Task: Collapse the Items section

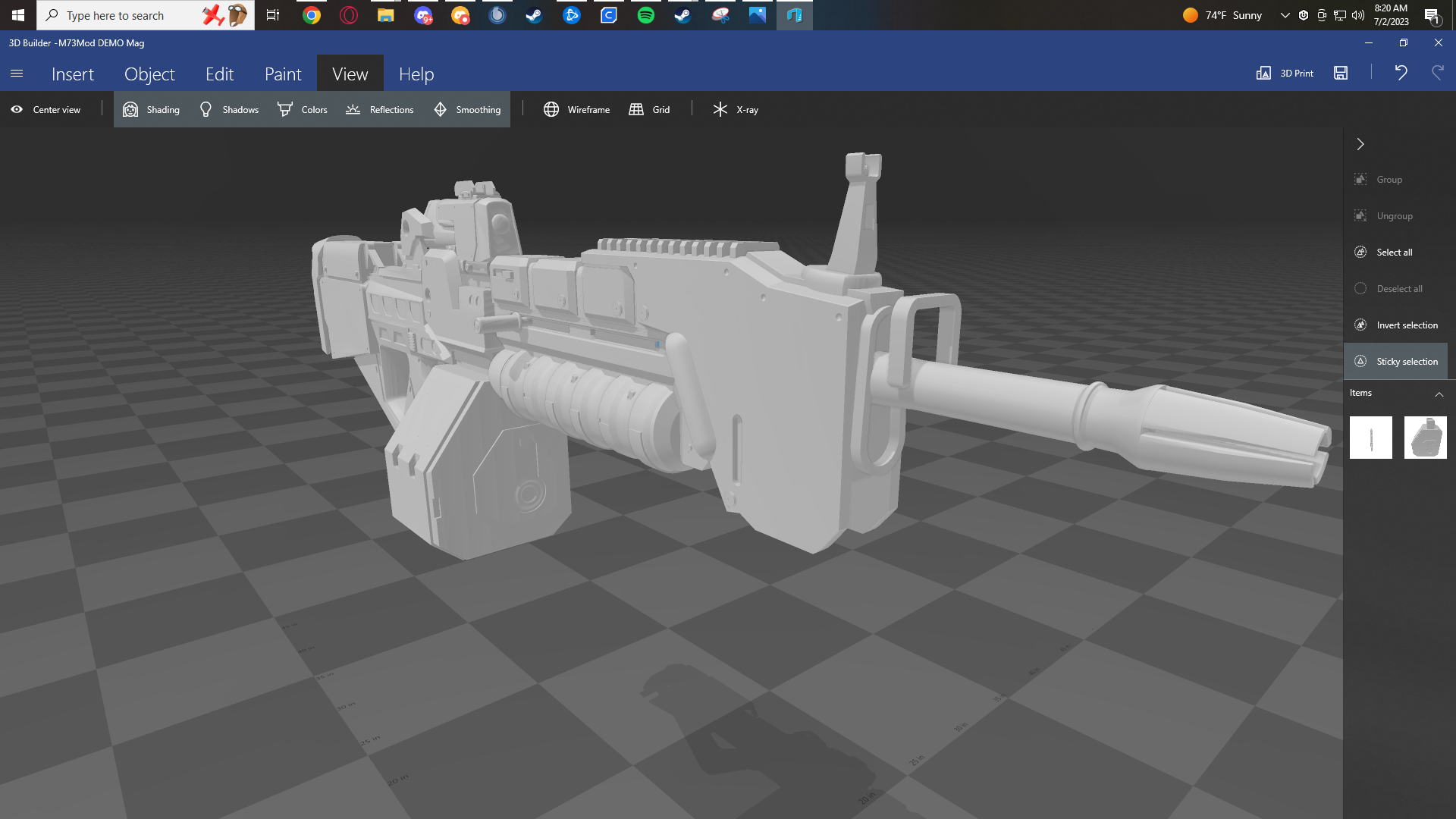Action: point(1439,394)
